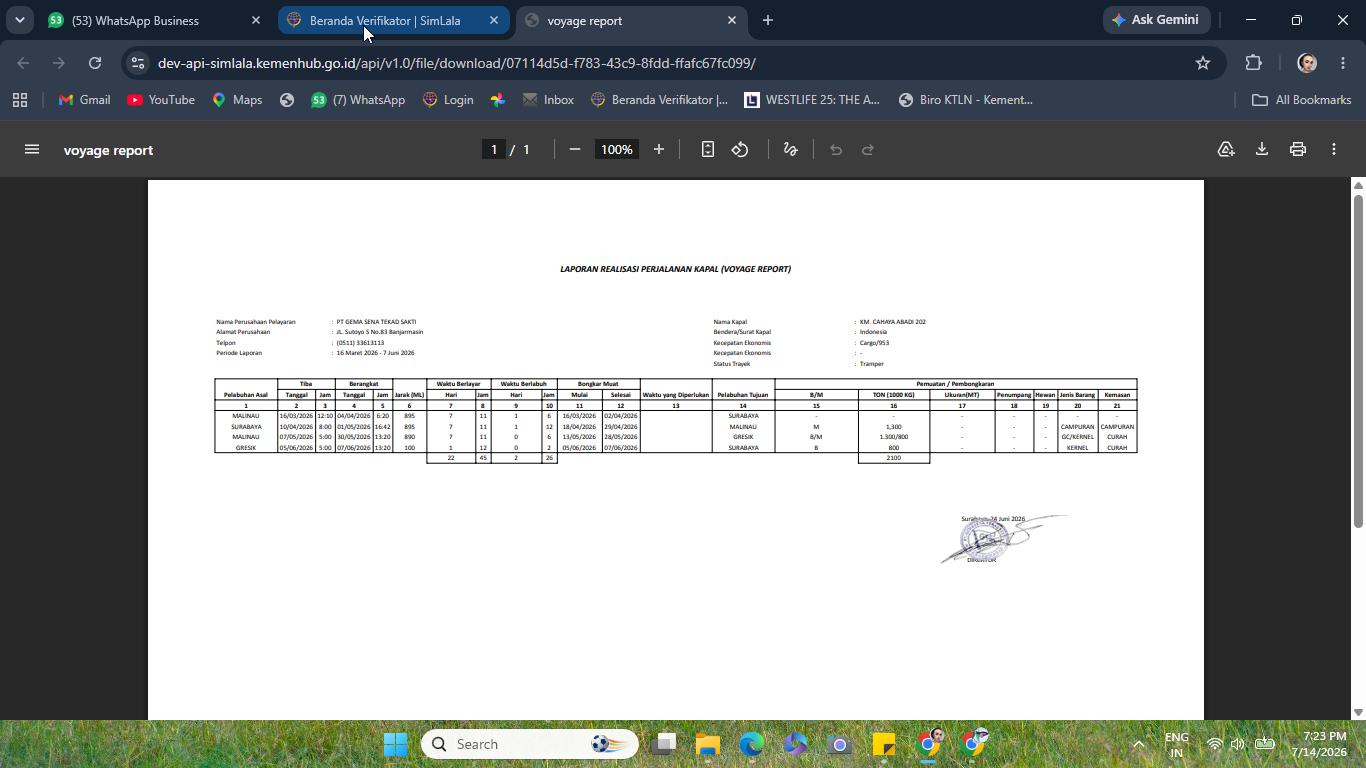Select the 2100 total tonnage cell

tap(894, 458)
